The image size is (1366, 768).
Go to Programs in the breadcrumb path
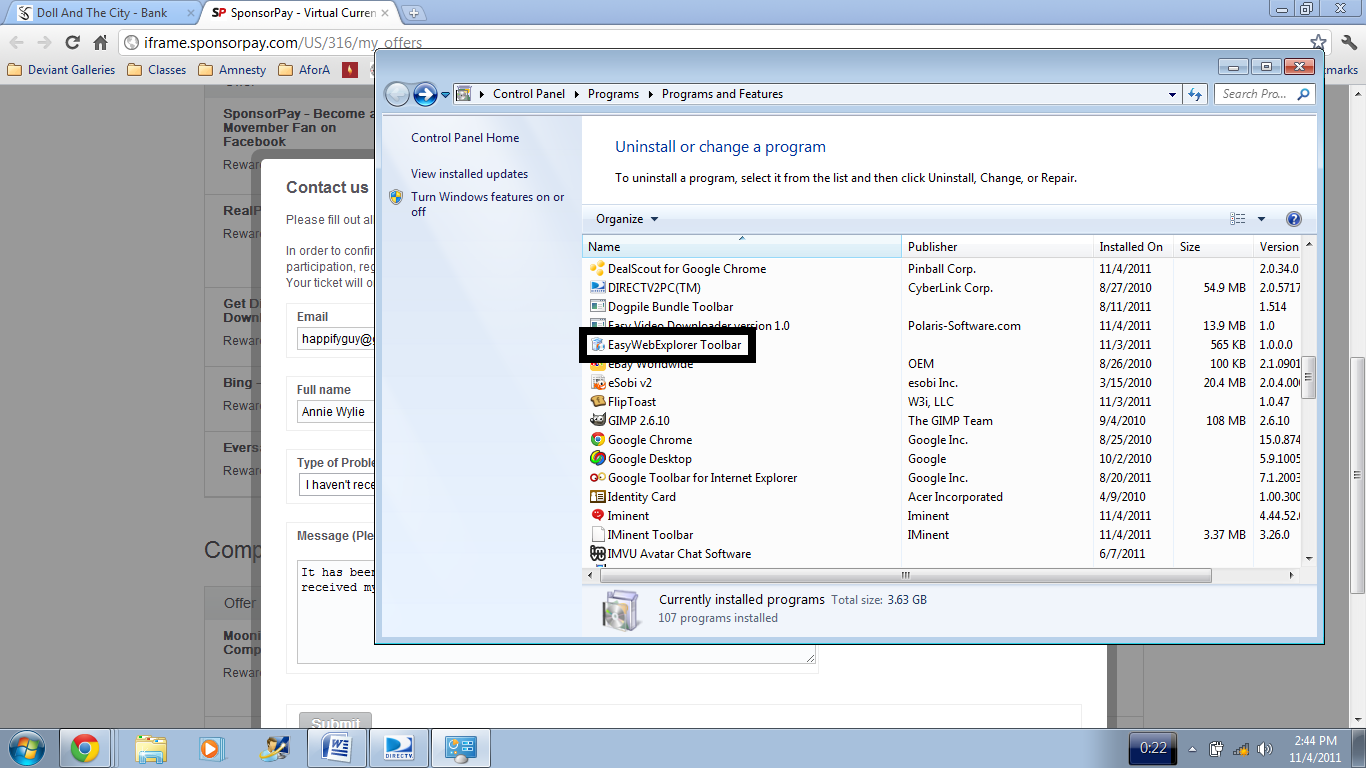(x=613, y=94)
